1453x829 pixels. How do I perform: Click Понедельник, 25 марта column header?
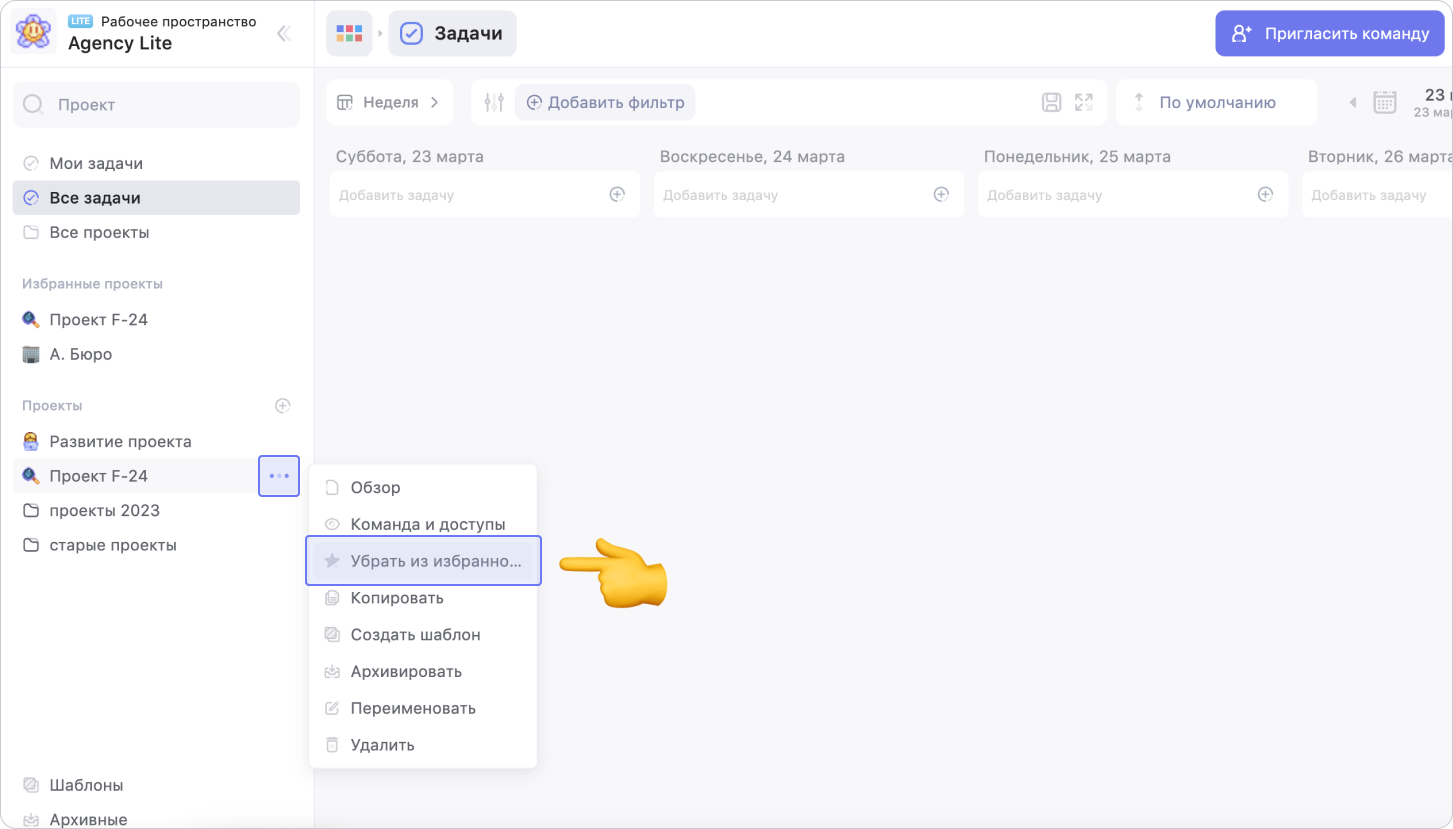point(1077,157)
